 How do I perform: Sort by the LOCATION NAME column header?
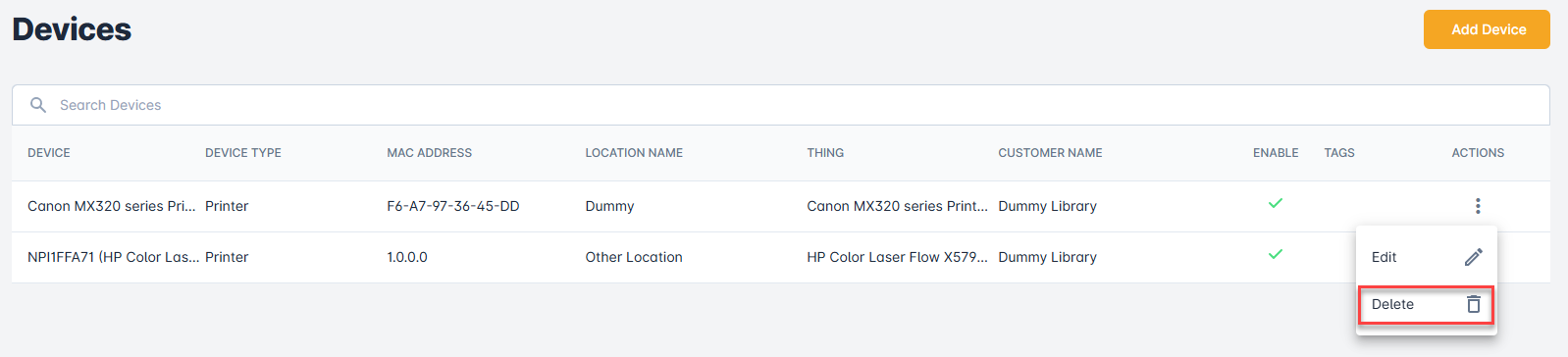tap(634, 153)
